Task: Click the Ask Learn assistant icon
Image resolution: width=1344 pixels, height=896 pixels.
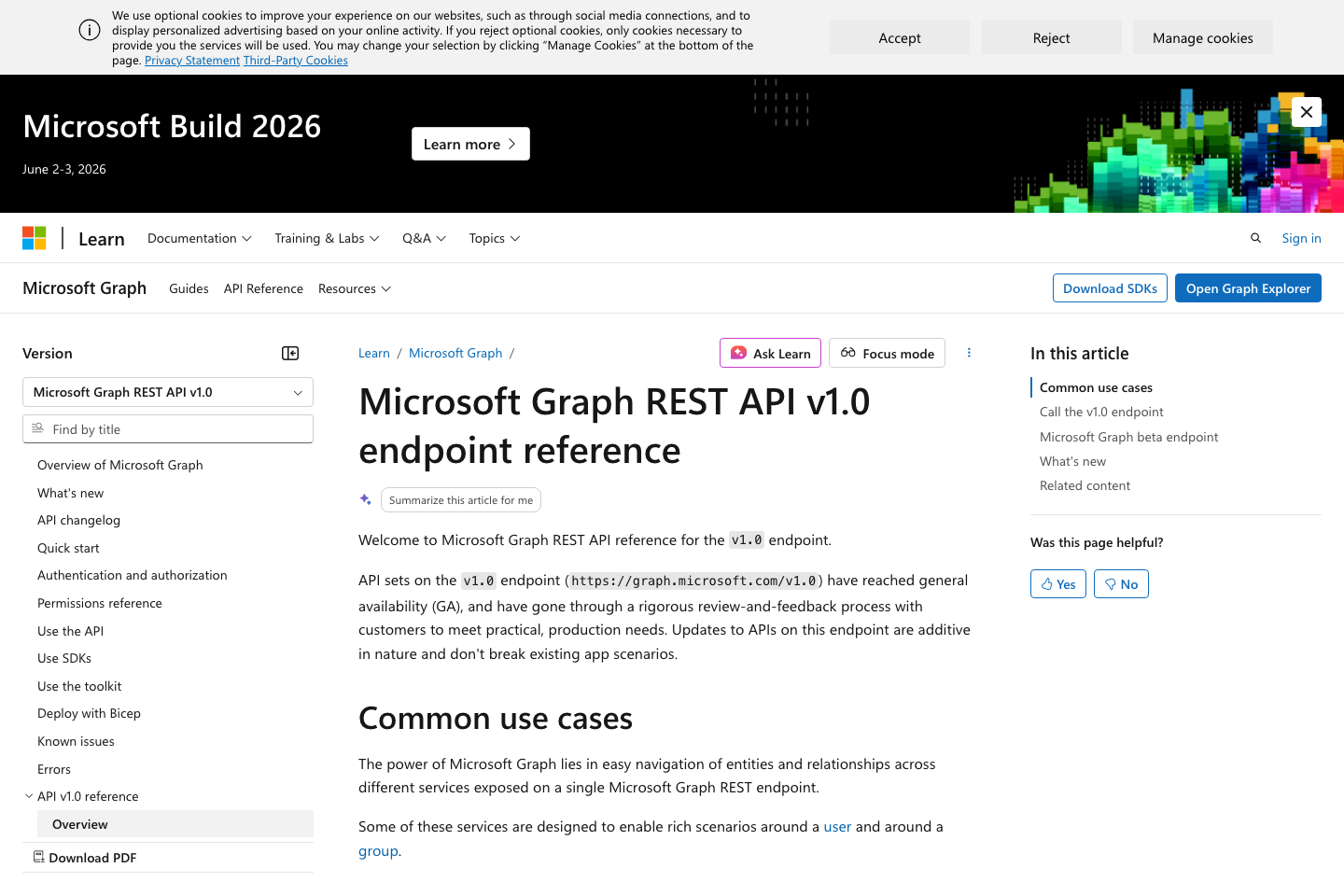Action: tap(740, 353)
